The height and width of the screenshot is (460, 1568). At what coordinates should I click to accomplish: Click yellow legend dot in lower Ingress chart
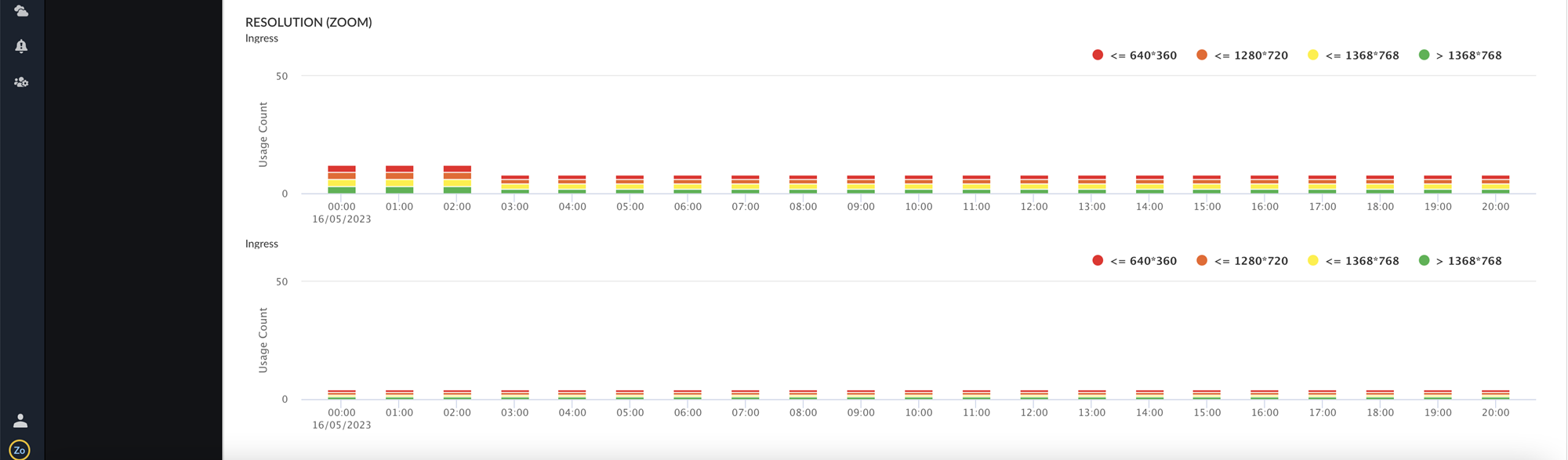[1313, 261]
